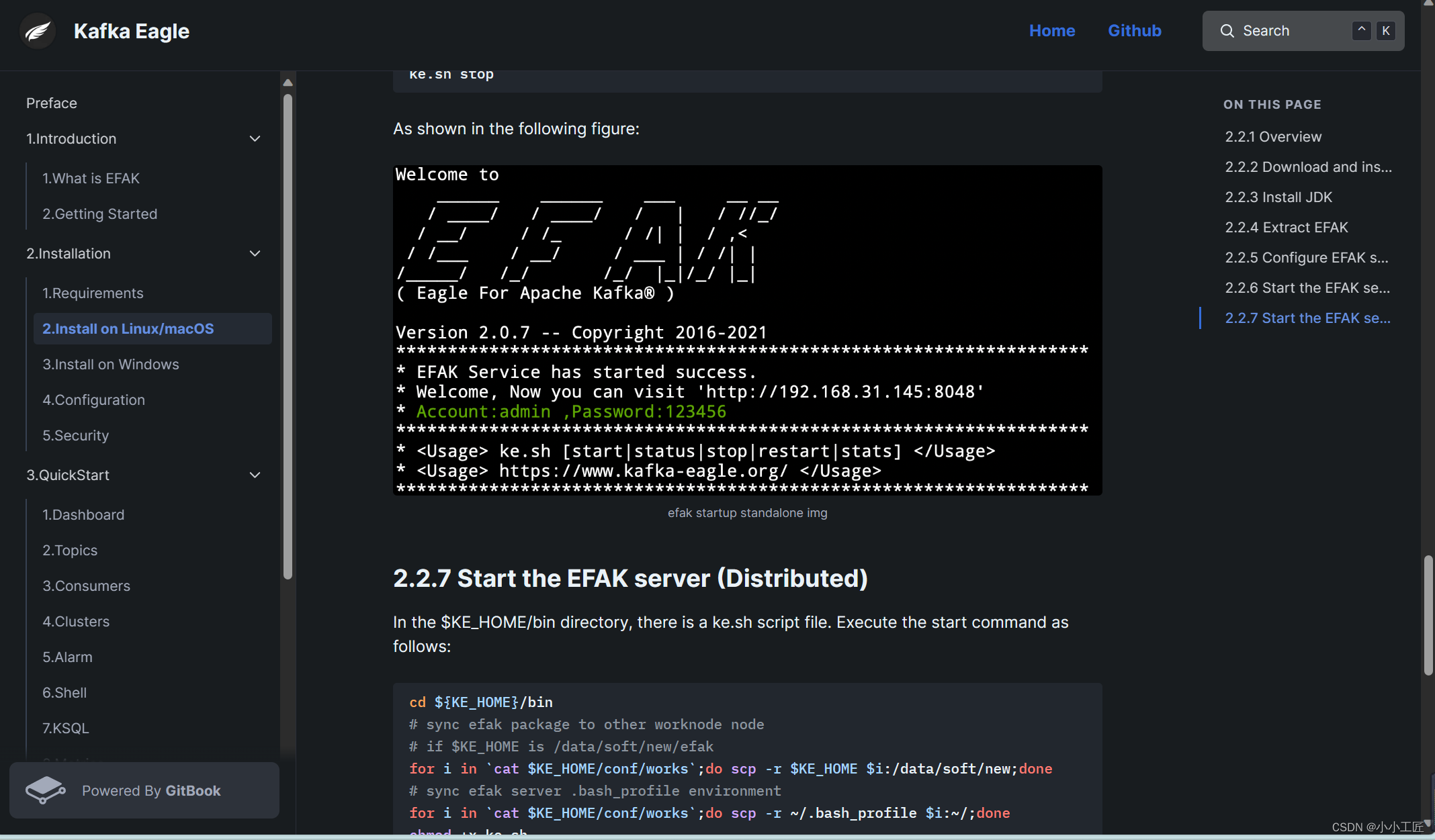Open the Home navigation link
Image resolution: width=1435 pixels, height=840 pixels.
coord(1052,31)
